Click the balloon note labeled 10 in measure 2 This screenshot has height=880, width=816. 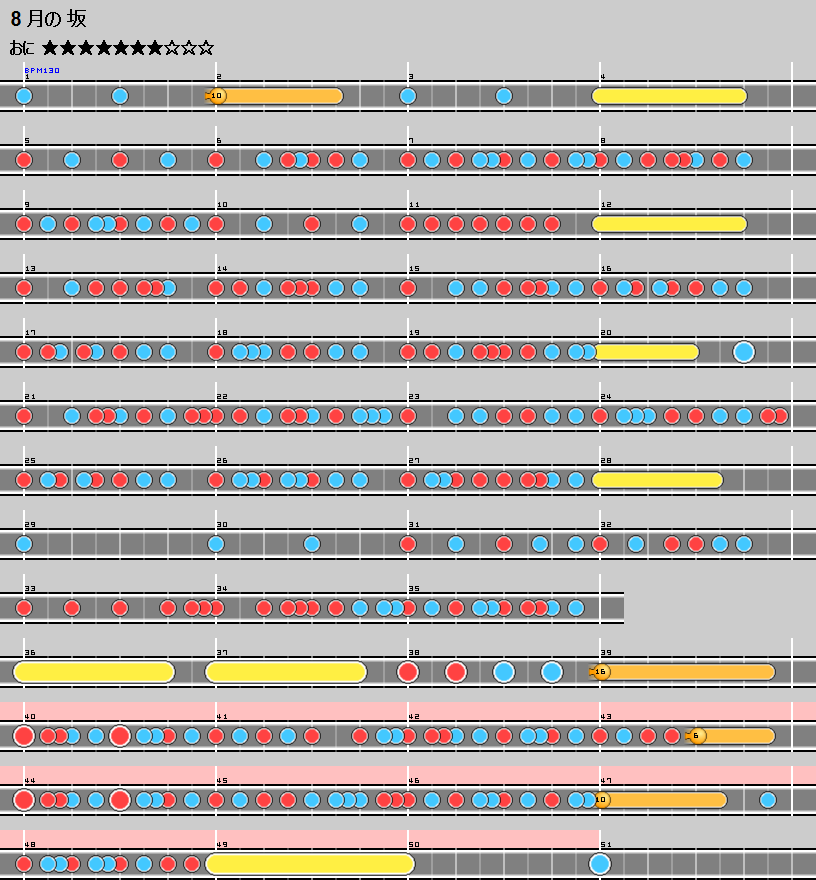coord(217,96)
